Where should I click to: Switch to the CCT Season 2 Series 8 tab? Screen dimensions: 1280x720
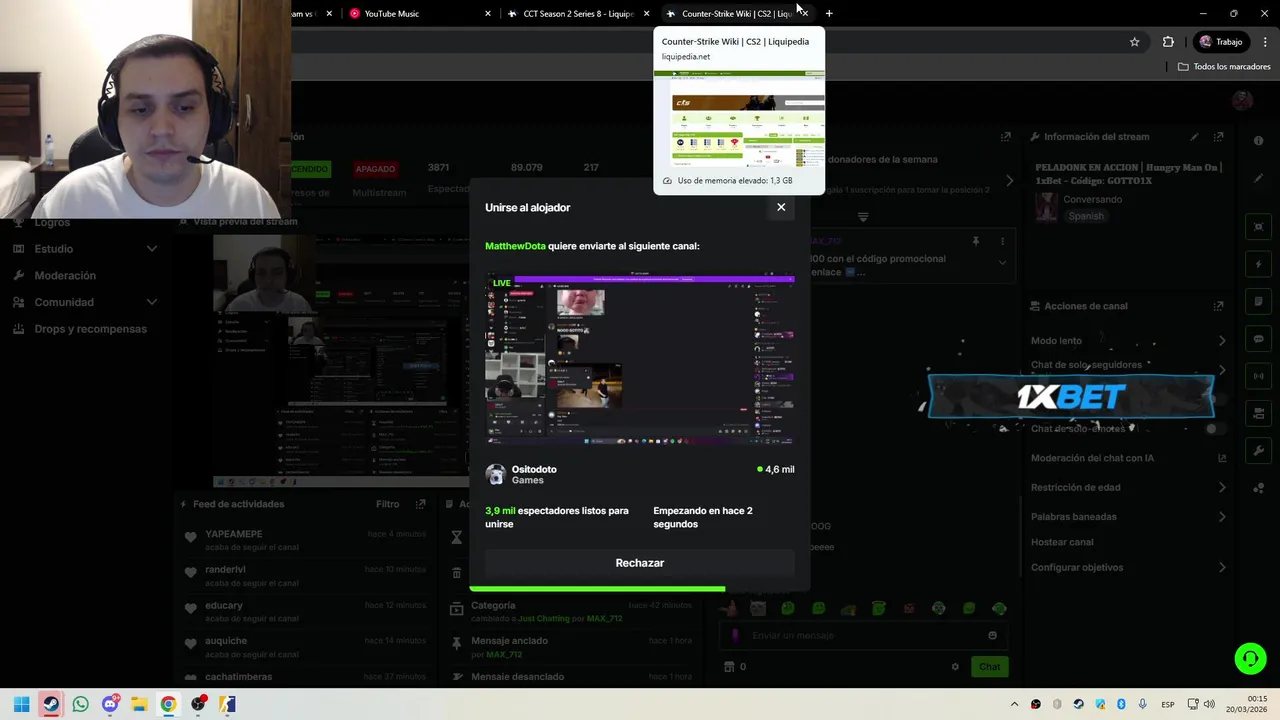[x=578, y=14]
